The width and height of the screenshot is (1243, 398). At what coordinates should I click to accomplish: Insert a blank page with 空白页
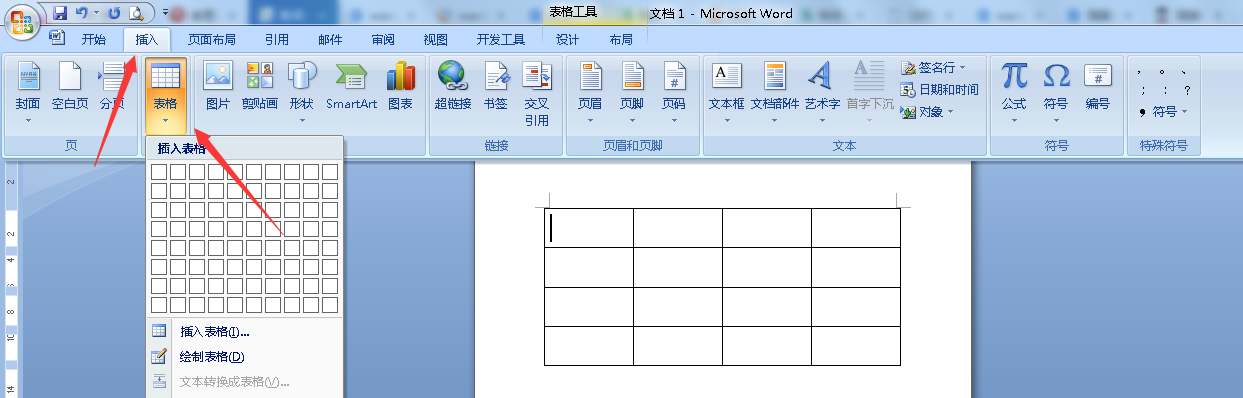click(x=70, y=85)
